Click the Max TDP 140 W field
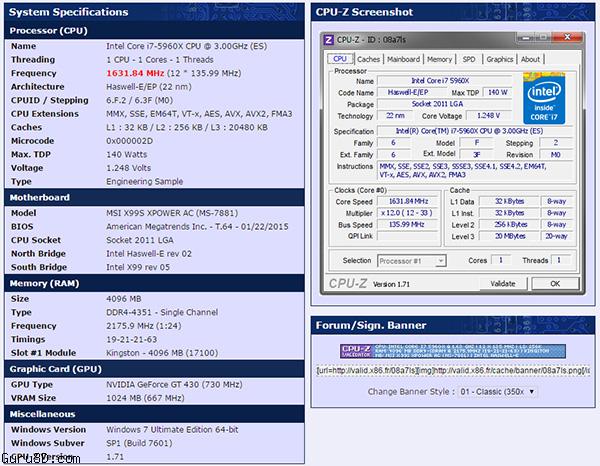 pos(497,92)
